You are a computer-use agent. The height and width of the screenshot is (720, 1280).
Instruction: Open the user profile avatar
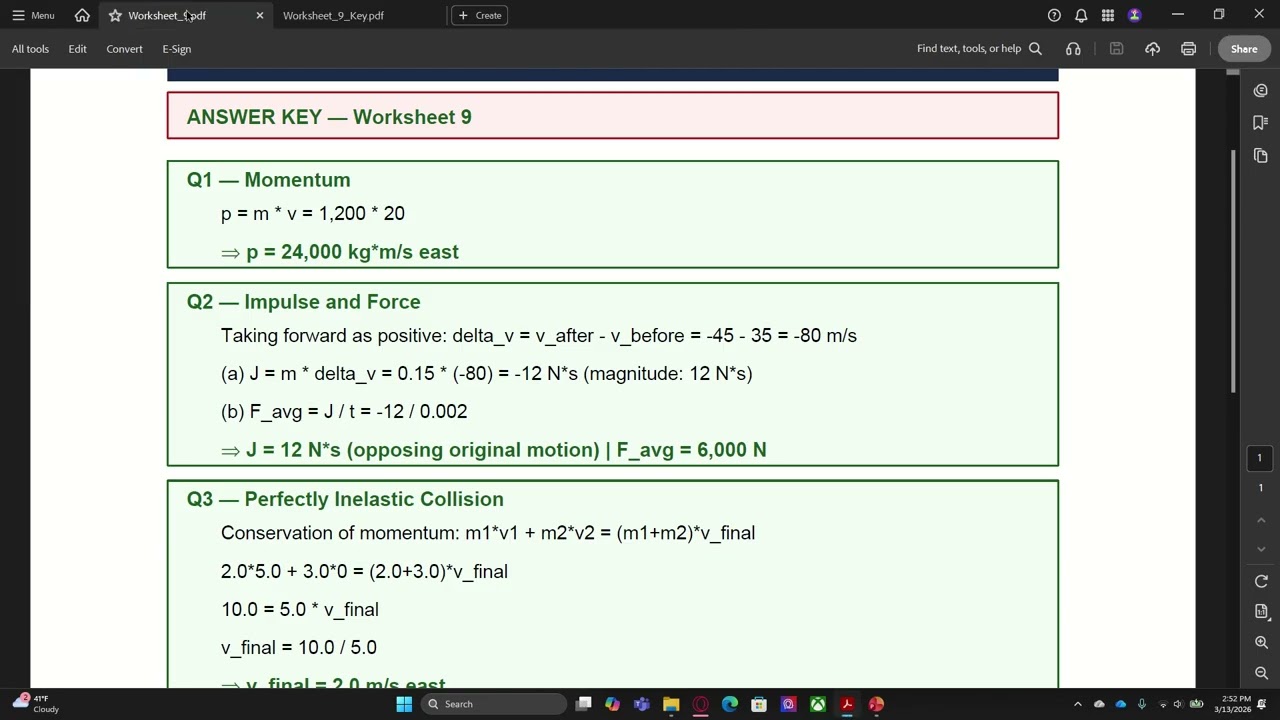point(1135,15)
